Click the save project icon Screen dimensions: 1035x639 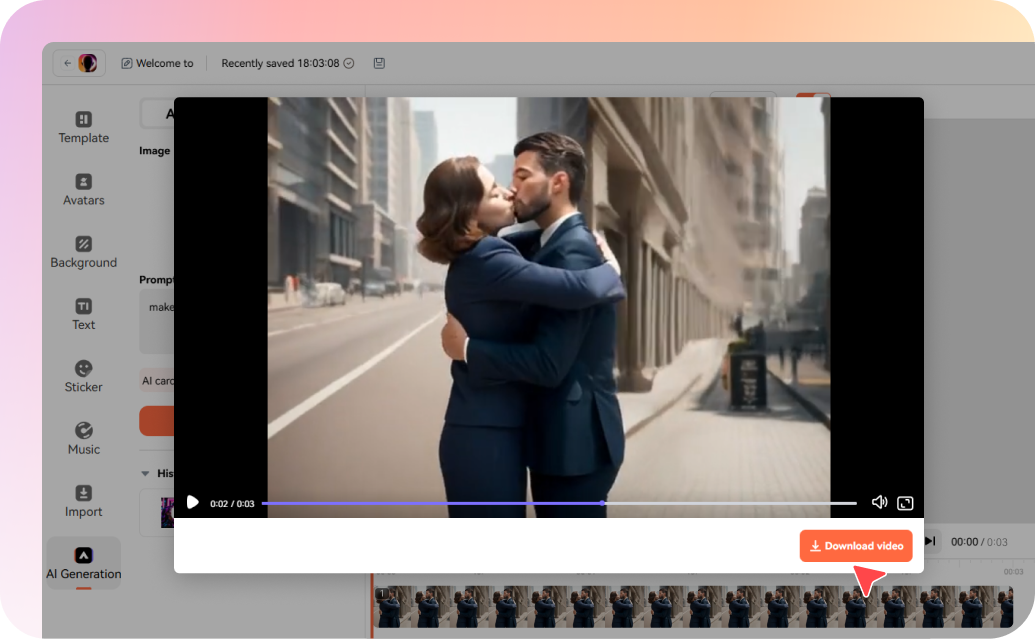[x=379, y=63]
